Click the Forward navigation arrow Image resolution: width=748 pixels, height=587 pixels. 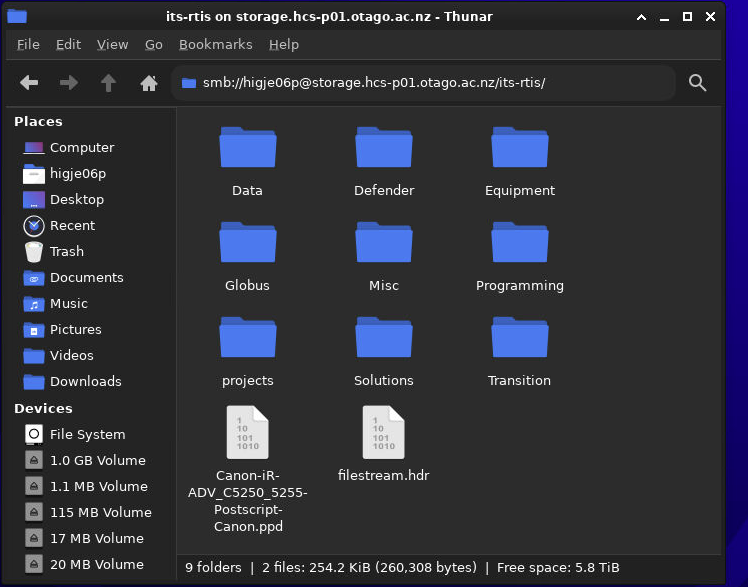pos(69,83)
